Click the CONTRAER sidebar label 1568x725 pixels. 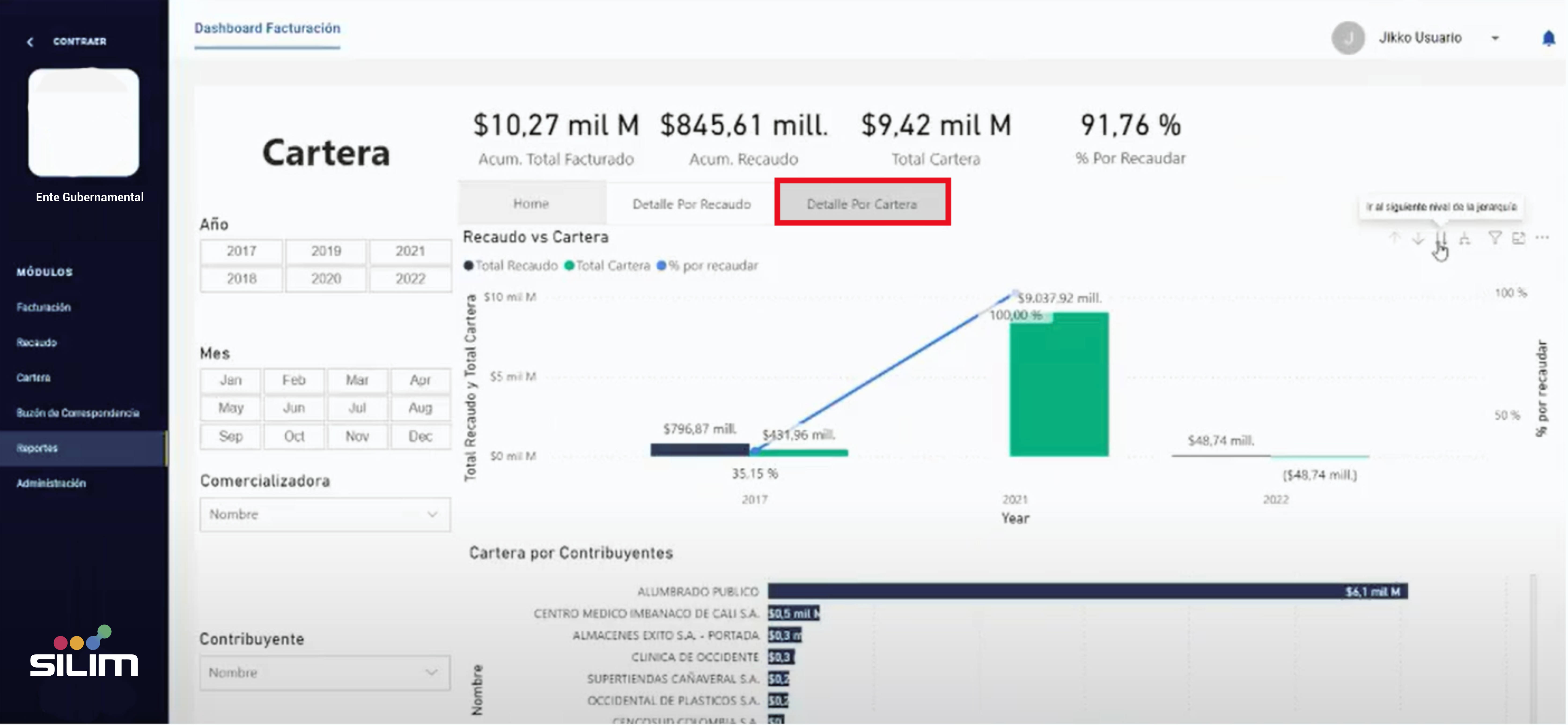80,41
